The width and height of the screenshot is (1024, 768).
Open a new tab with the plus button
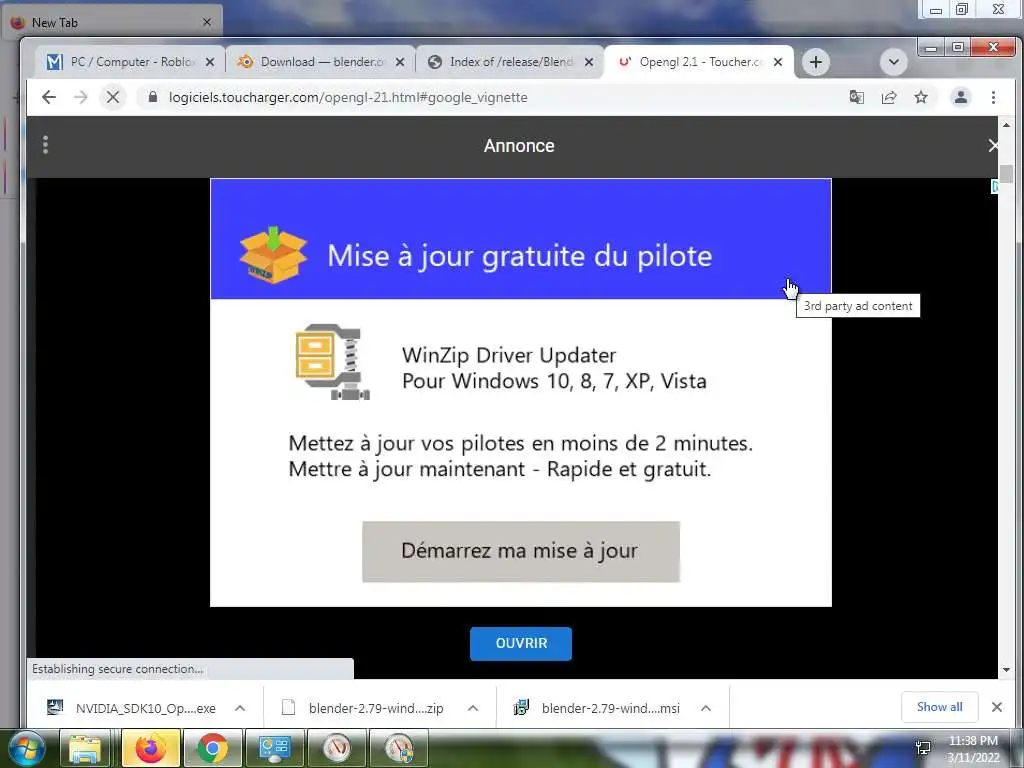(x=816, y=62)
